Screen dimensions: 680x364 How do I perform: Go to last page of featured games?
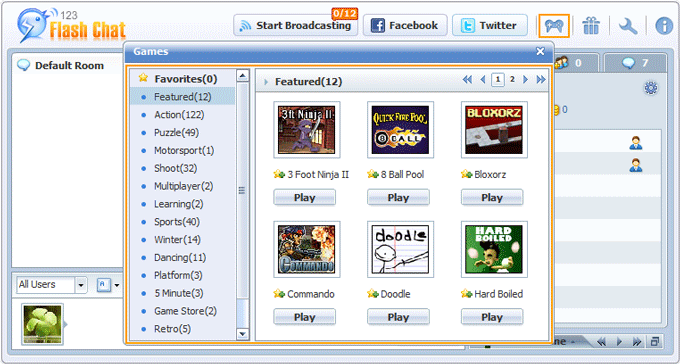point(541,79)
